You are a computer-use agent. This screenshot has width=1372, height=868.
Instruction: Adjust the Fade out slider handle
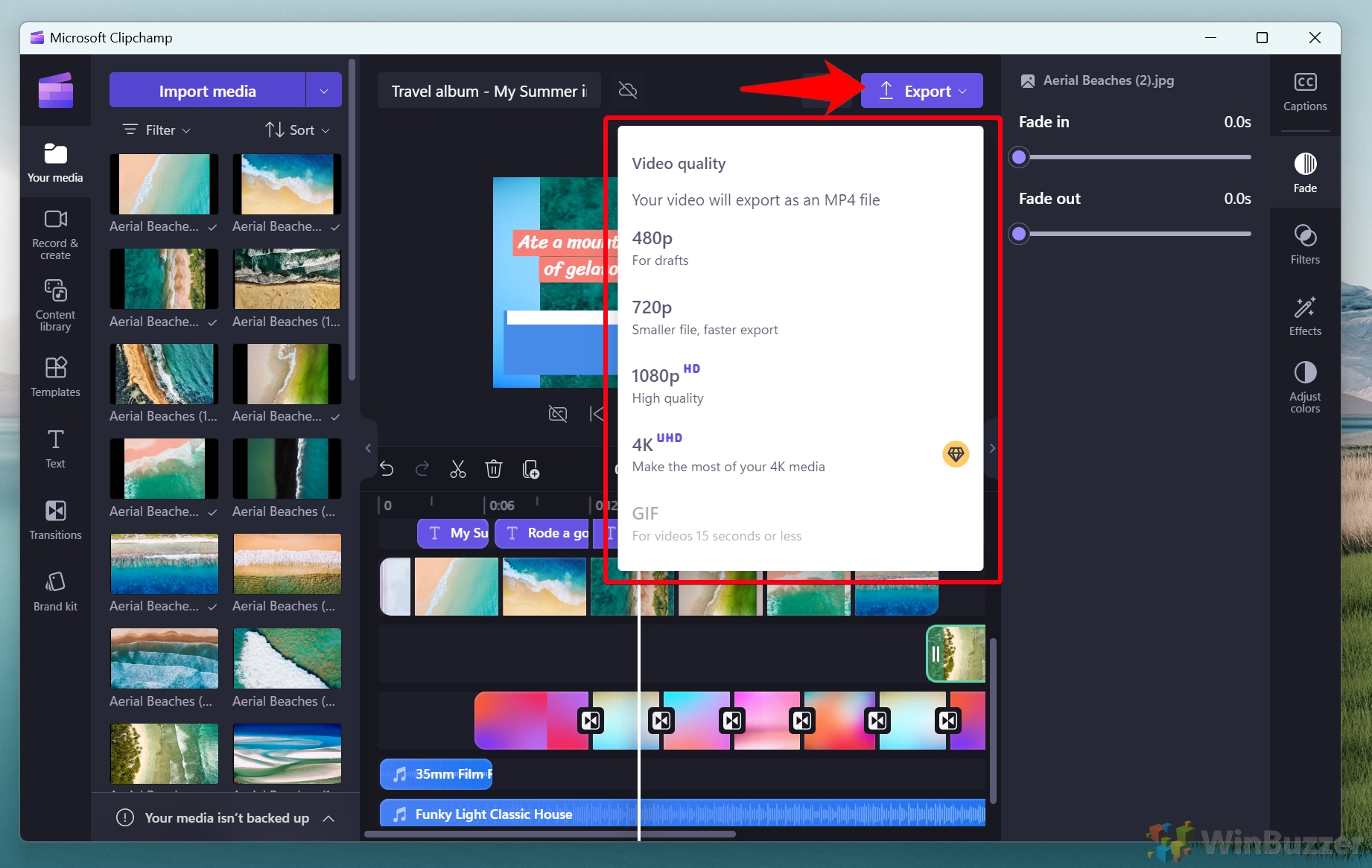click(x=1019, y=234)
